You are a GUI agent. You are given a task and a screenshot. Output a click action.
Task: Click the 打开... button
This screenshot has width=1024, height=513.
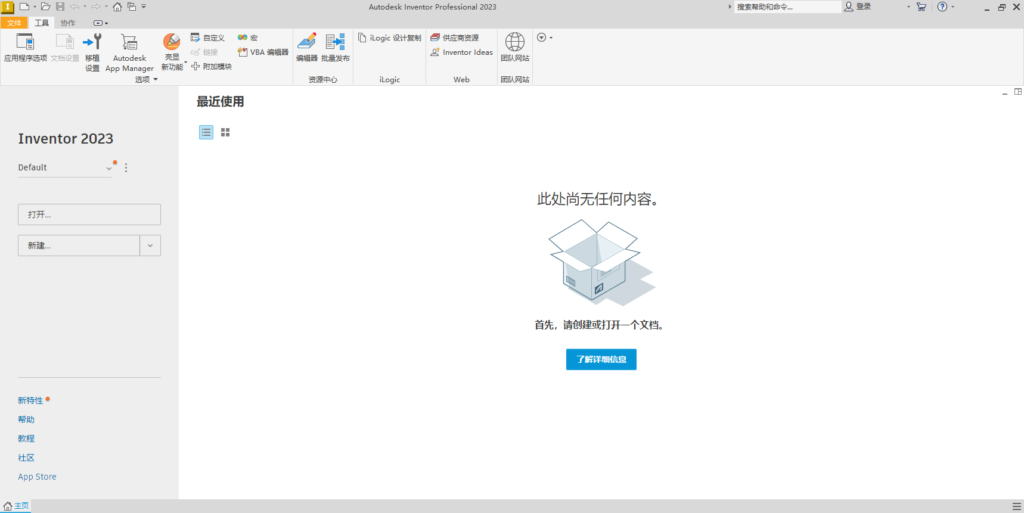89,214
